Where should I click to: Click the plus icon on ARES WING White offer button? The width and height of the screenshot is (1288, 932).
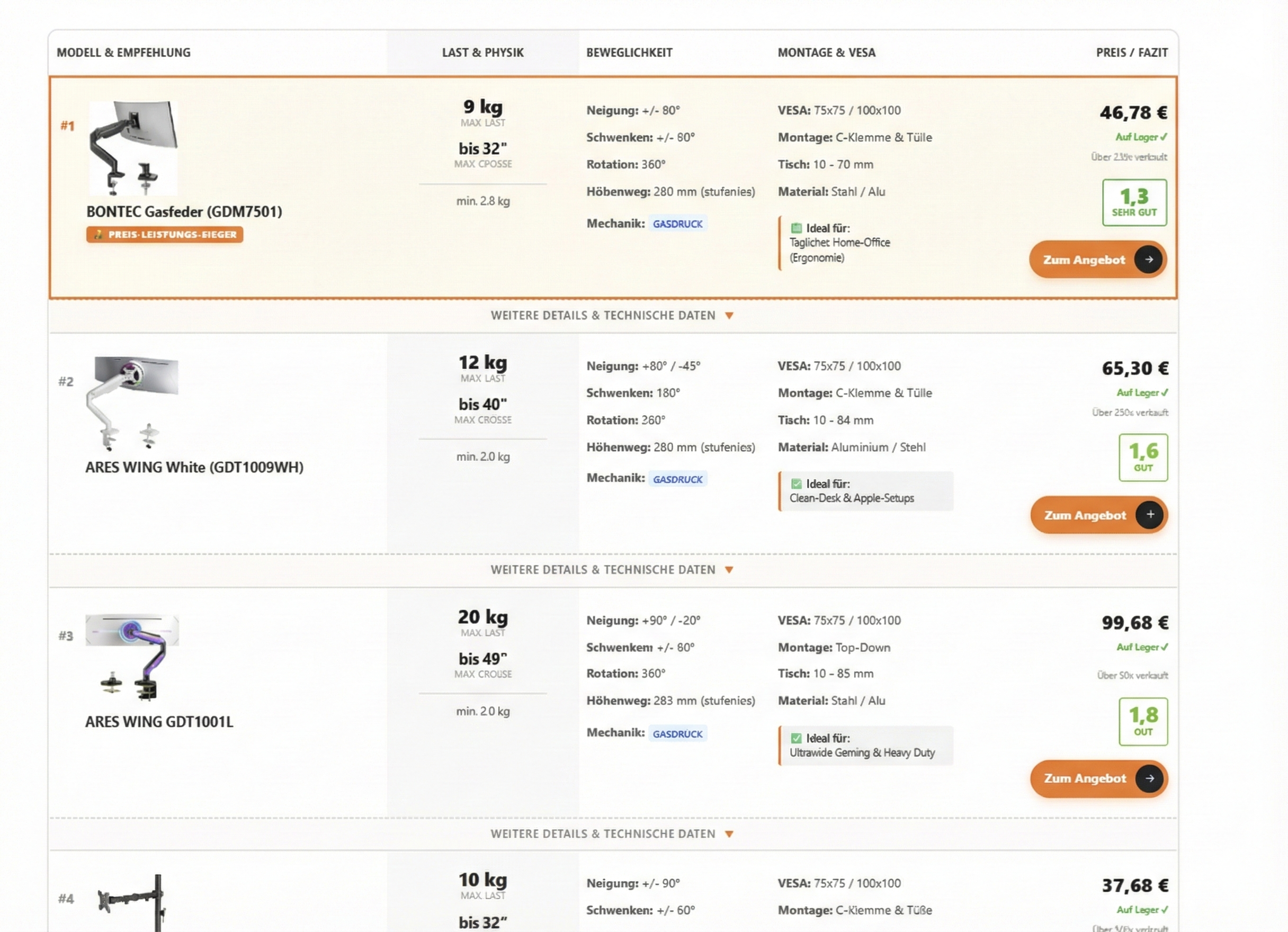click(1149, 515)
